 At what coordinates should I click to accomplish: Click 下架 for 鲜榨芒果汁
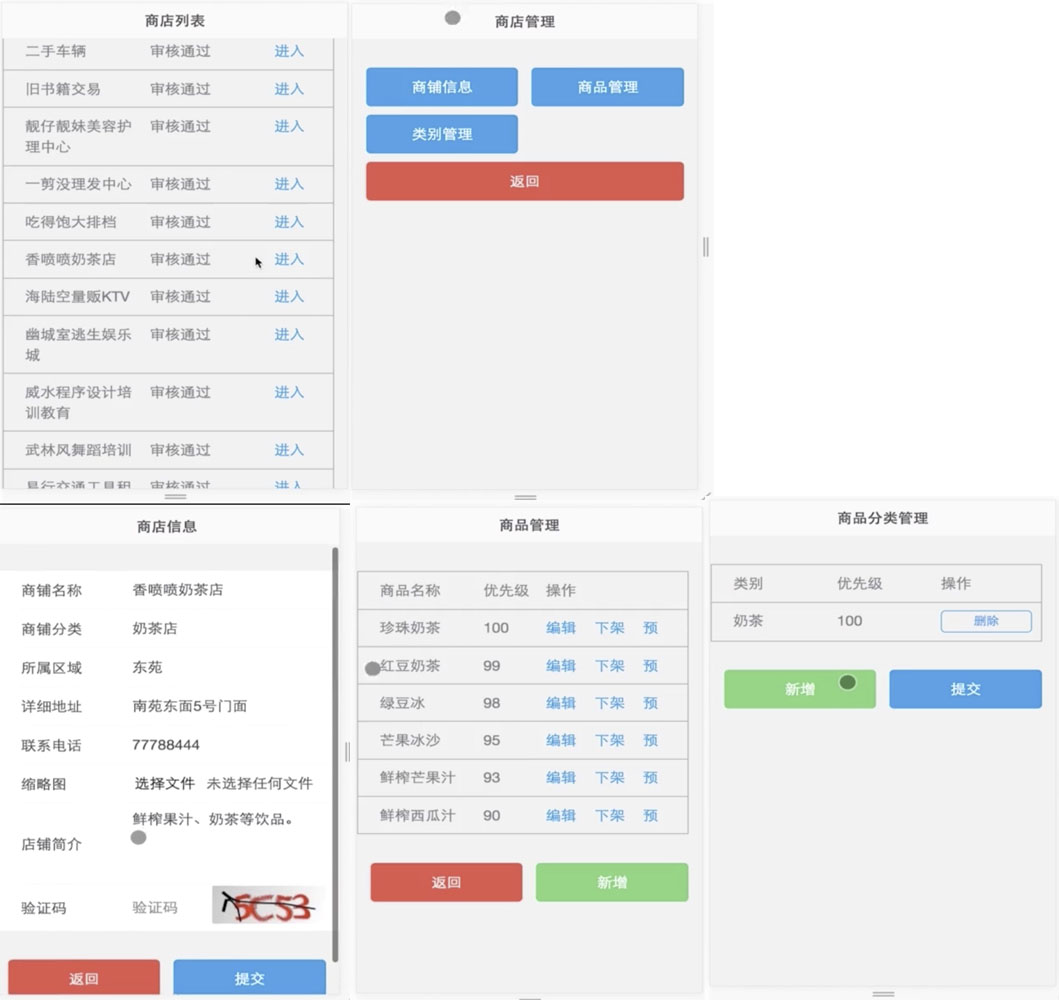coord(609,778)
